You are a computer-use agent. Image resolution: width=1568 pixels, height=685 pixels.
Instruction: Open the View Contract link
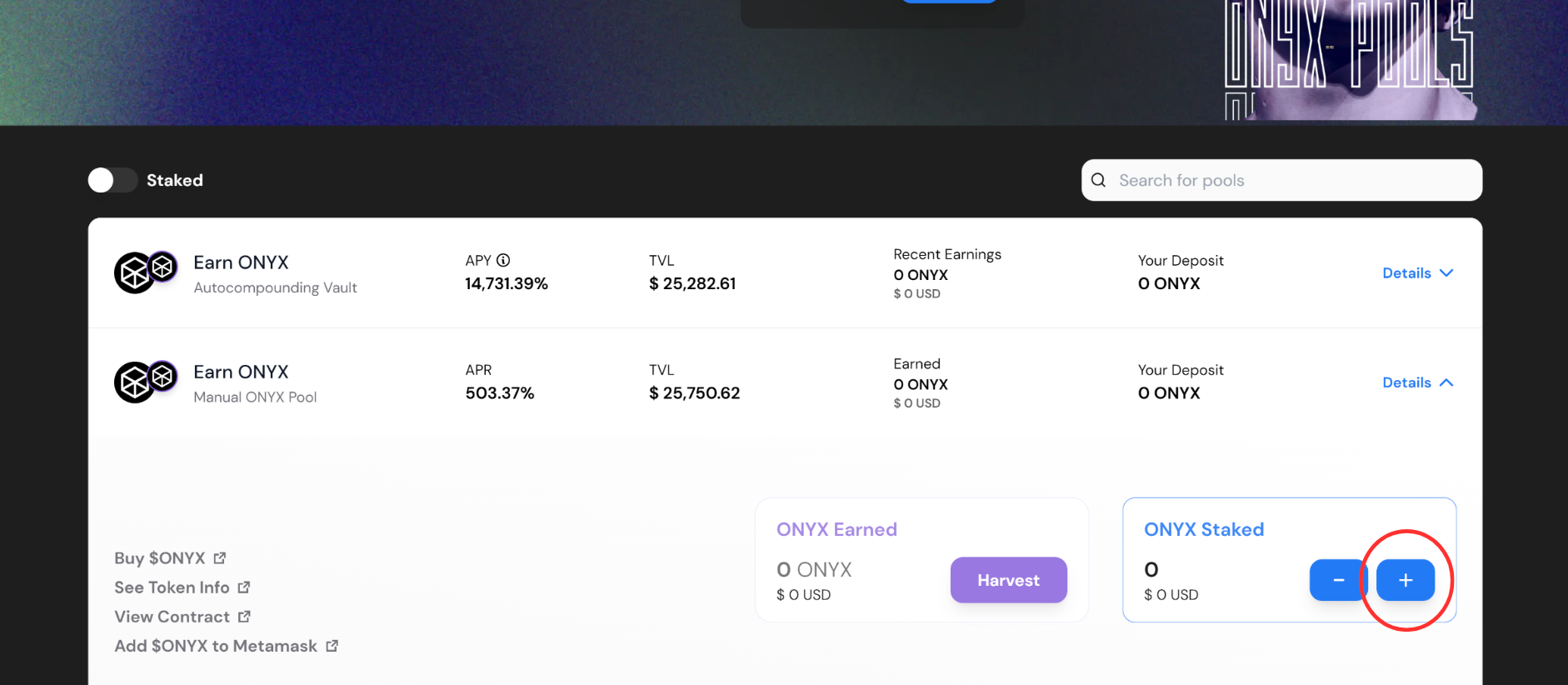pyautogui.click(x=172, y=617)
